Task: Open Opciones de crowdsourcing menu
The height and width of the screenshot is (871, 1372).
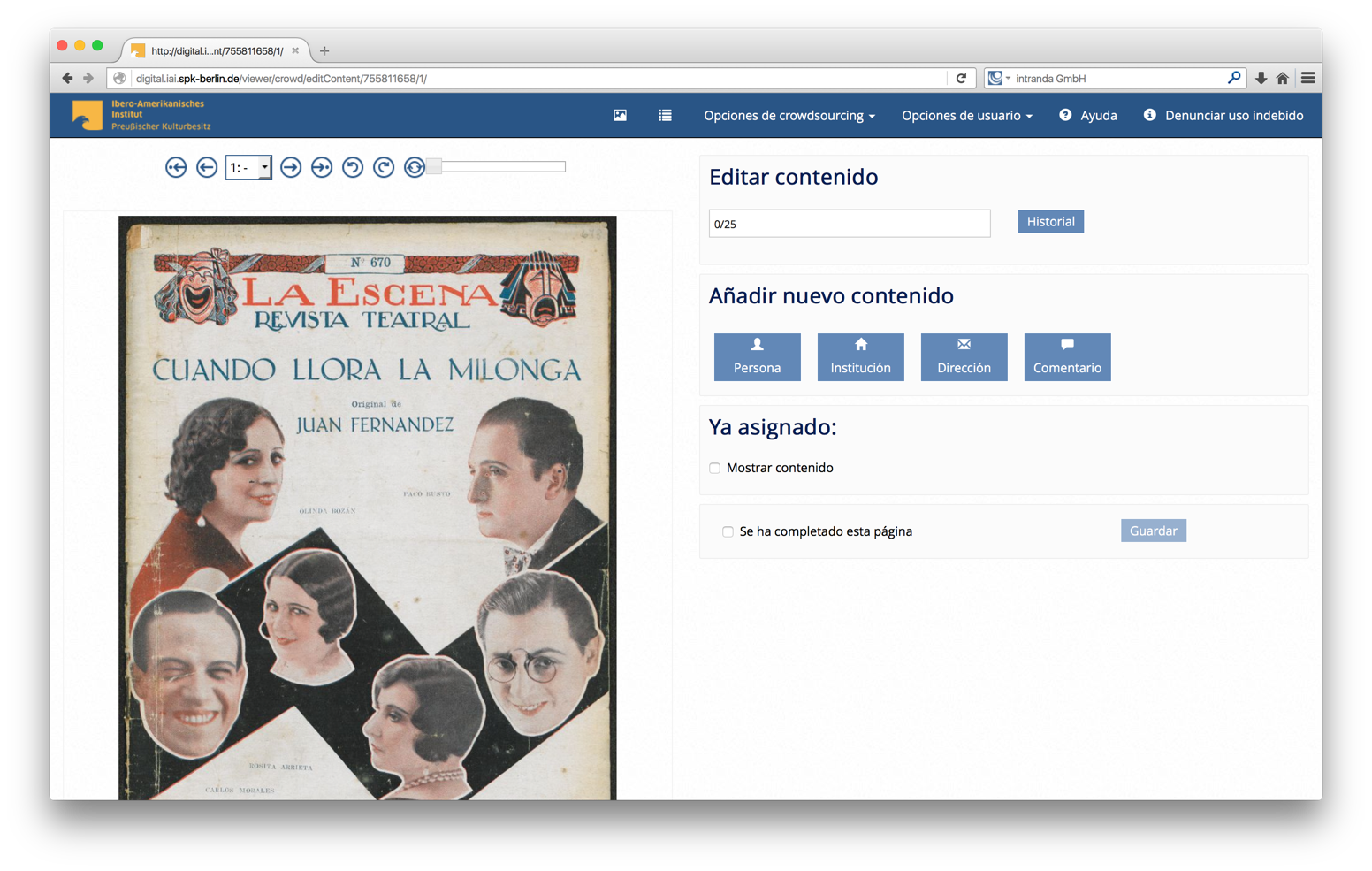Action: tap(789, 116)
